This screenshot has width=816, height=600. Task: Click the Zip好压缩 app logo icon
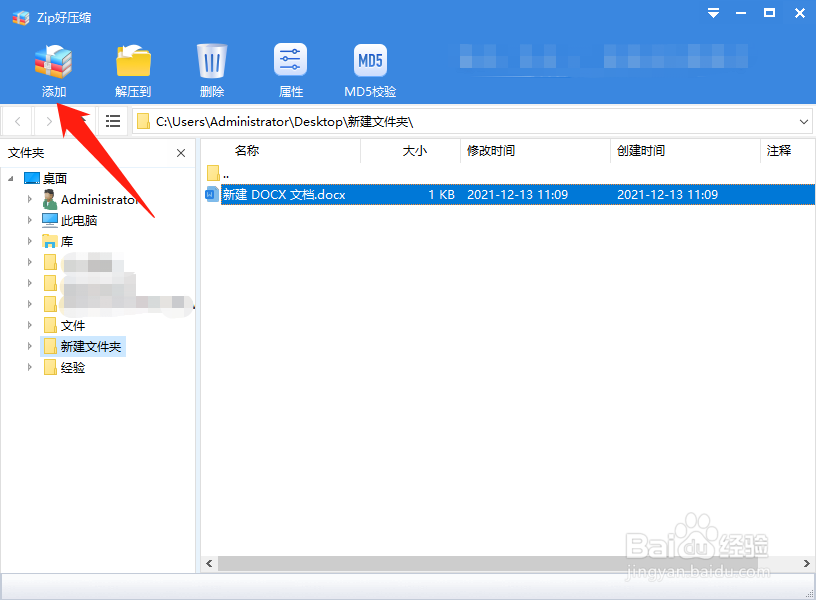(21, 18)
